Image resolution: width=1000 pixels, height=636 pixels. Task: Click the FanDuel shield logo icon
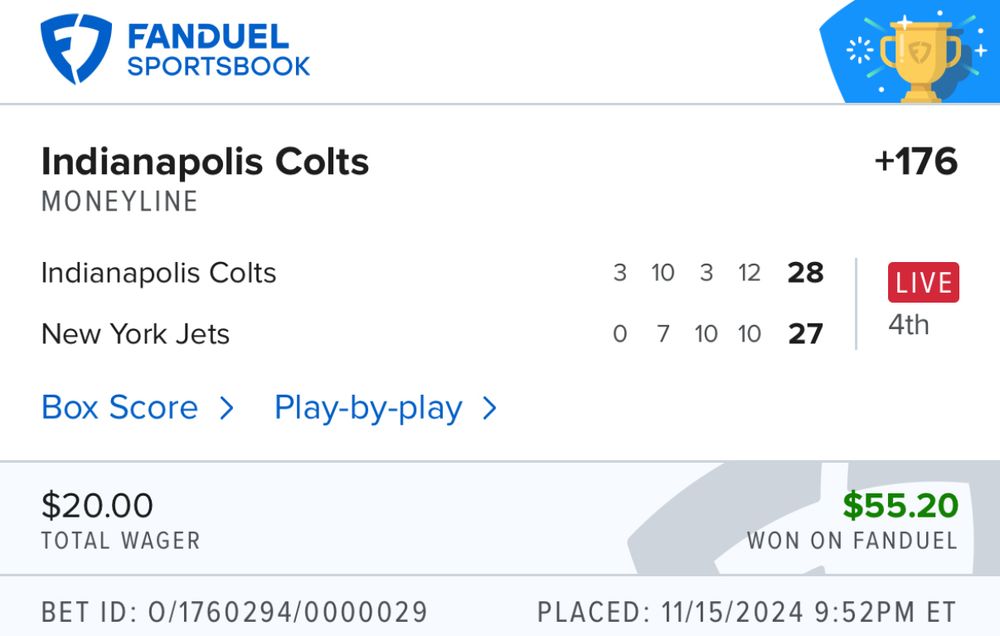tap(76, 48)
